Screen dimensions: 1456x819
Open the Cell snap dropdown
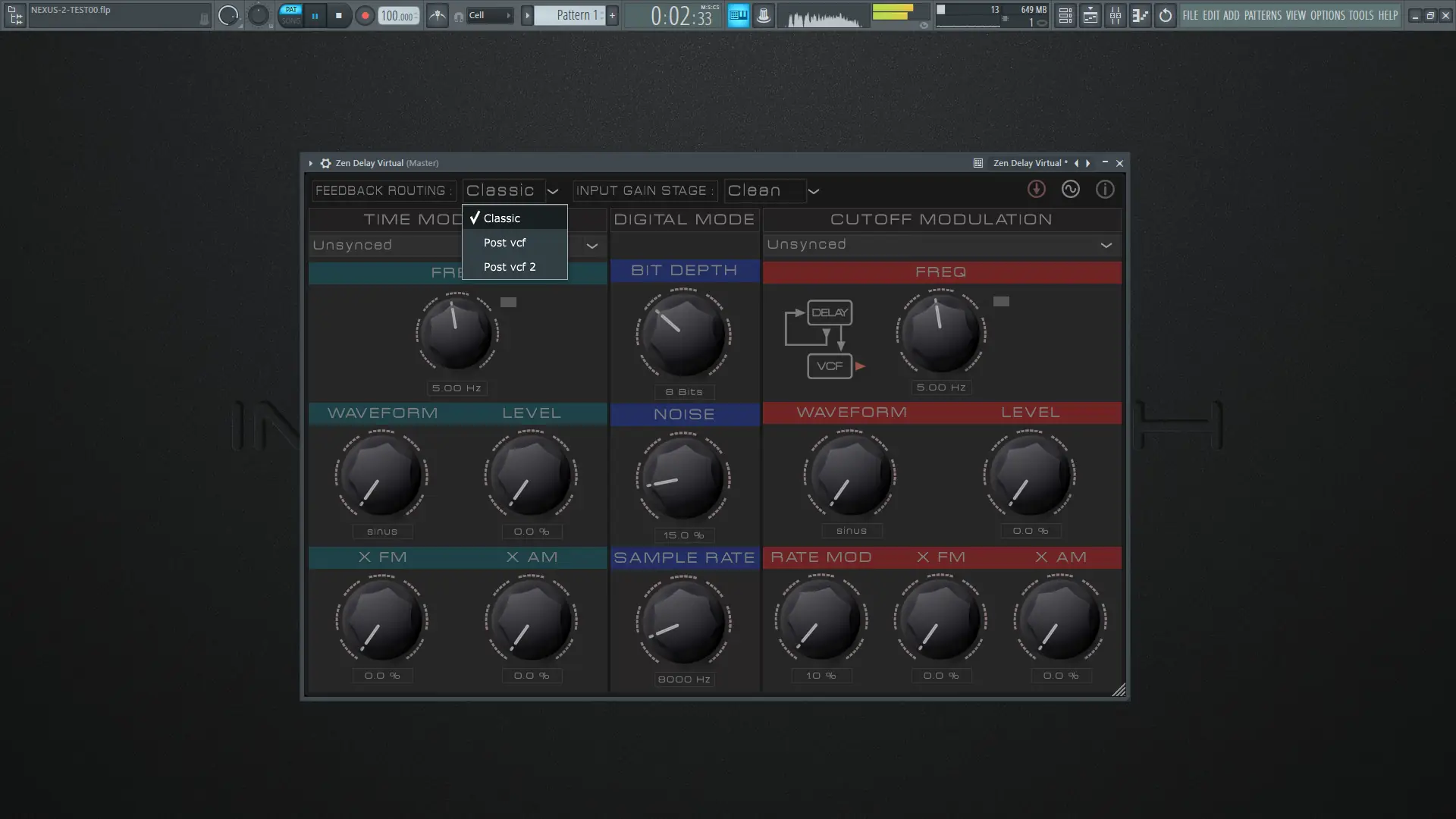(x=490, y=15)
